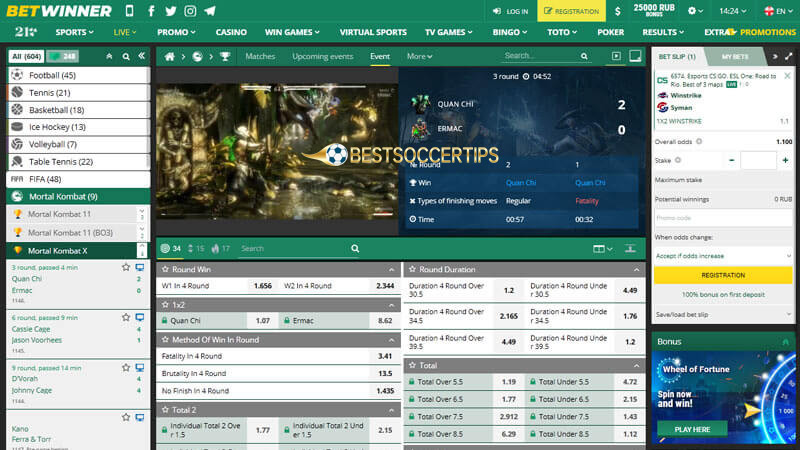Click the yellow REGISTRATION header button

[x=571, y=11]
